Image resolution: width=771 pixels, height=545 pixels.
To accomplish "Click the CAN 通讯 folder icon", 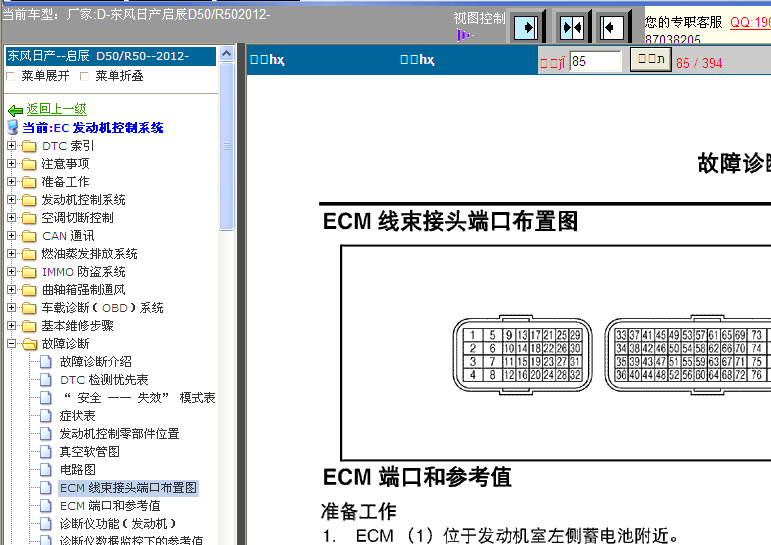I will point(30,236).
